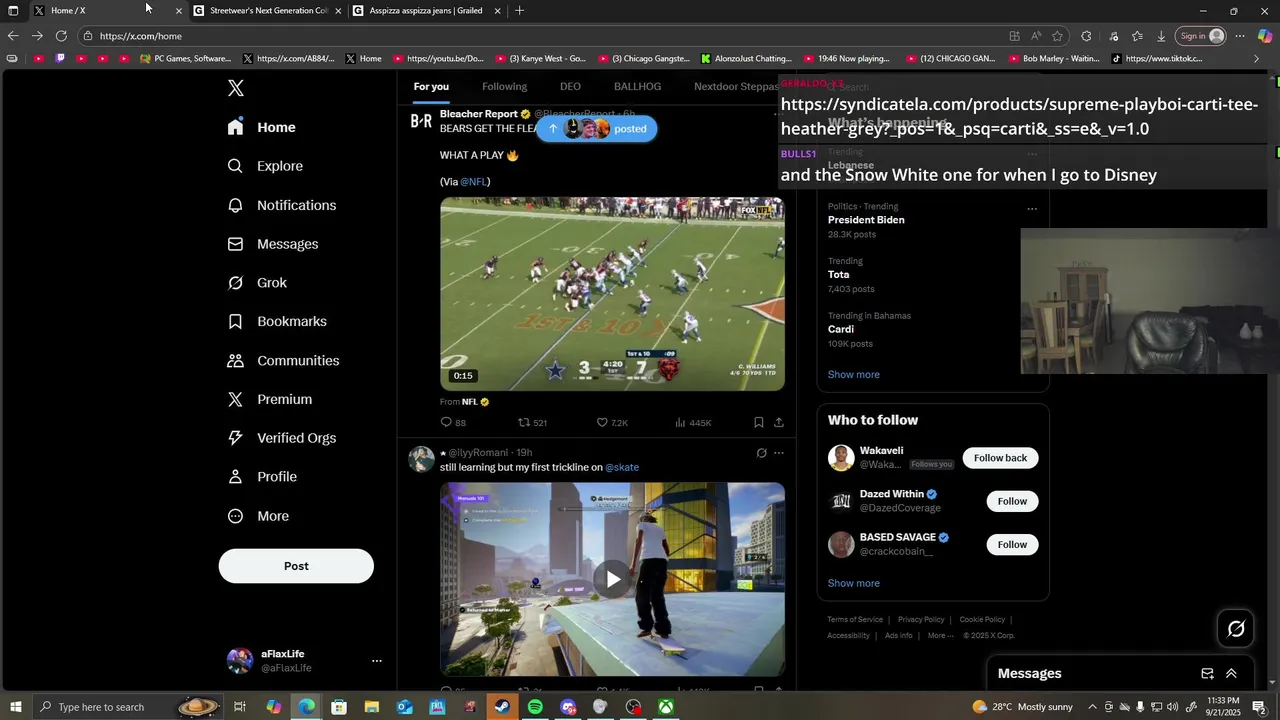Open browser Extensions menu
The image size is (1280, 720).
(1086, 36)
